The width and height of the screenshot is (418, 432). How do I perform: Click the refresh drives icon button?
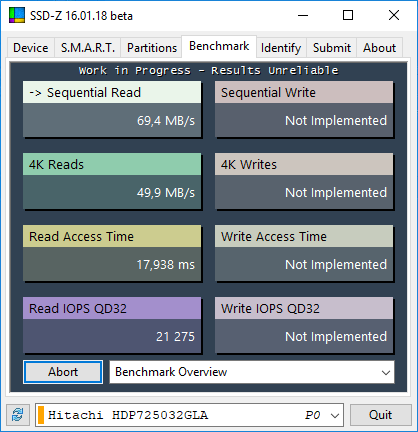point(18,415)
